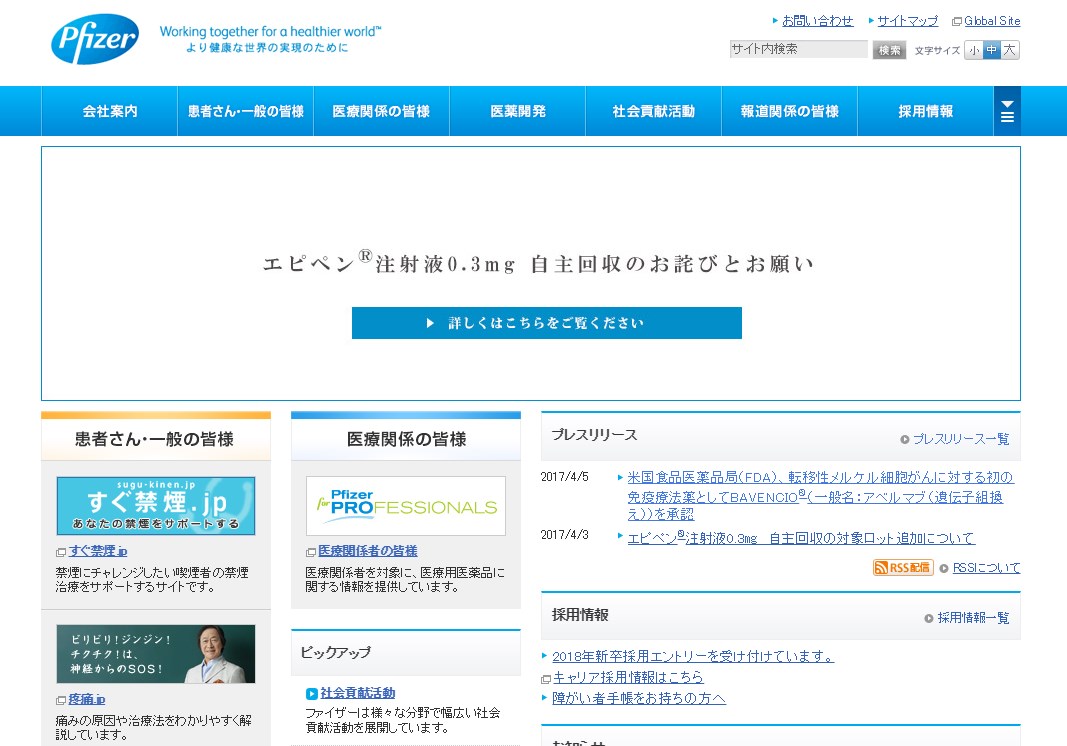Open プレスリリース一覧 list link

(961, 439)
